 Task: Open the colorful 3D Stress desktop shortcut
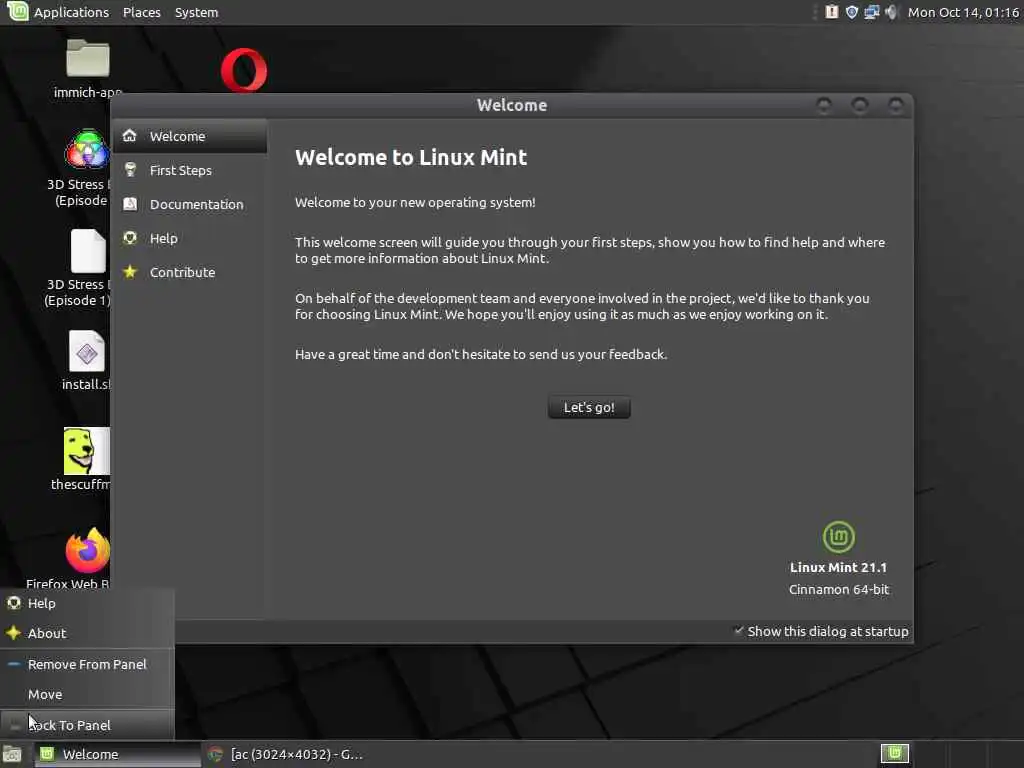tap(87, 150)
